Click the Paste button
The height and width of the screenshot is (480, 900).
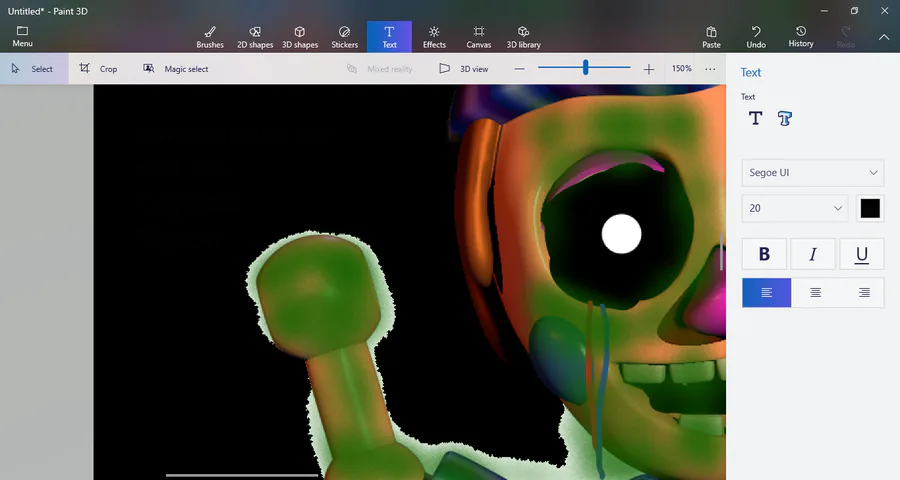pyautogui.click(x=711, y=37)
